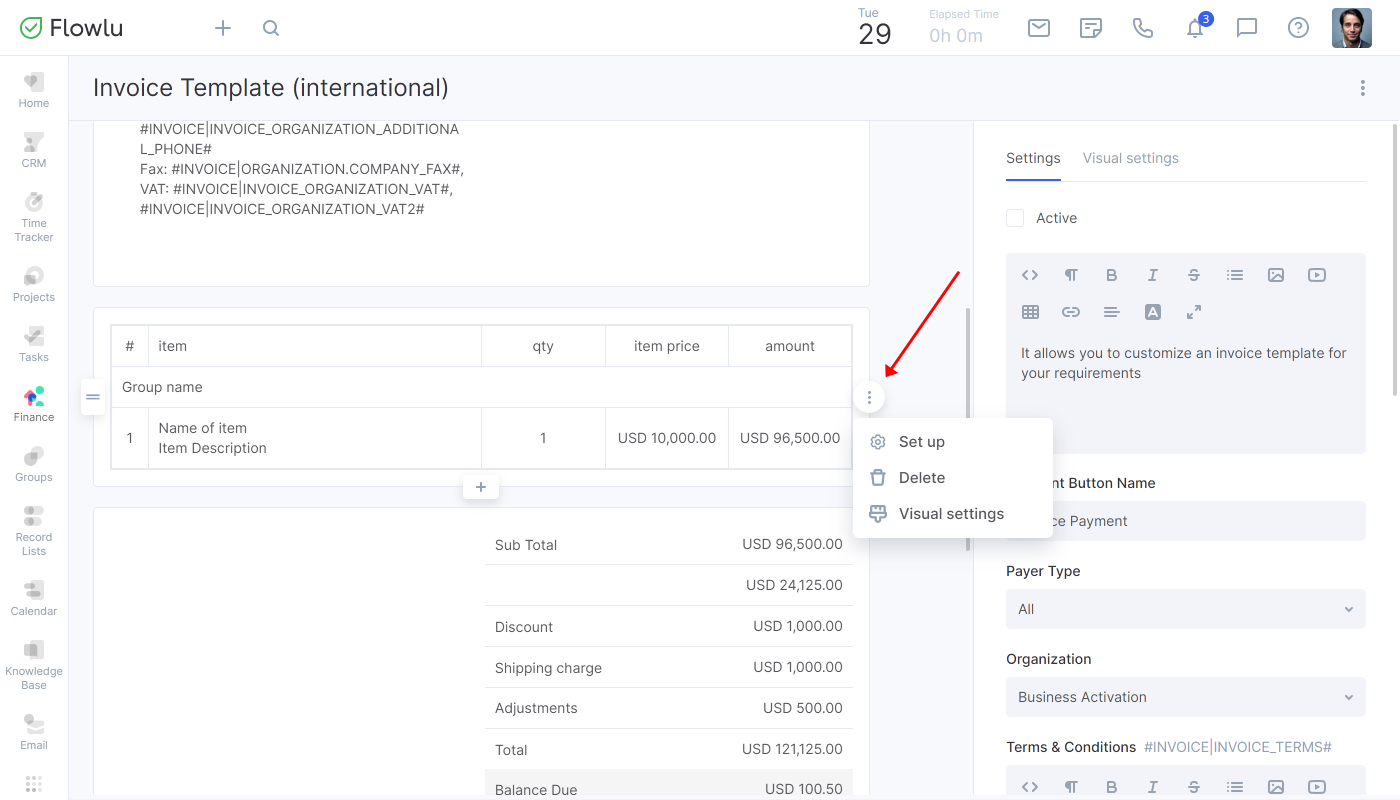Click the italic formatting icon
Viewport: 1400px width, 800px height.
click(1152, 275)
